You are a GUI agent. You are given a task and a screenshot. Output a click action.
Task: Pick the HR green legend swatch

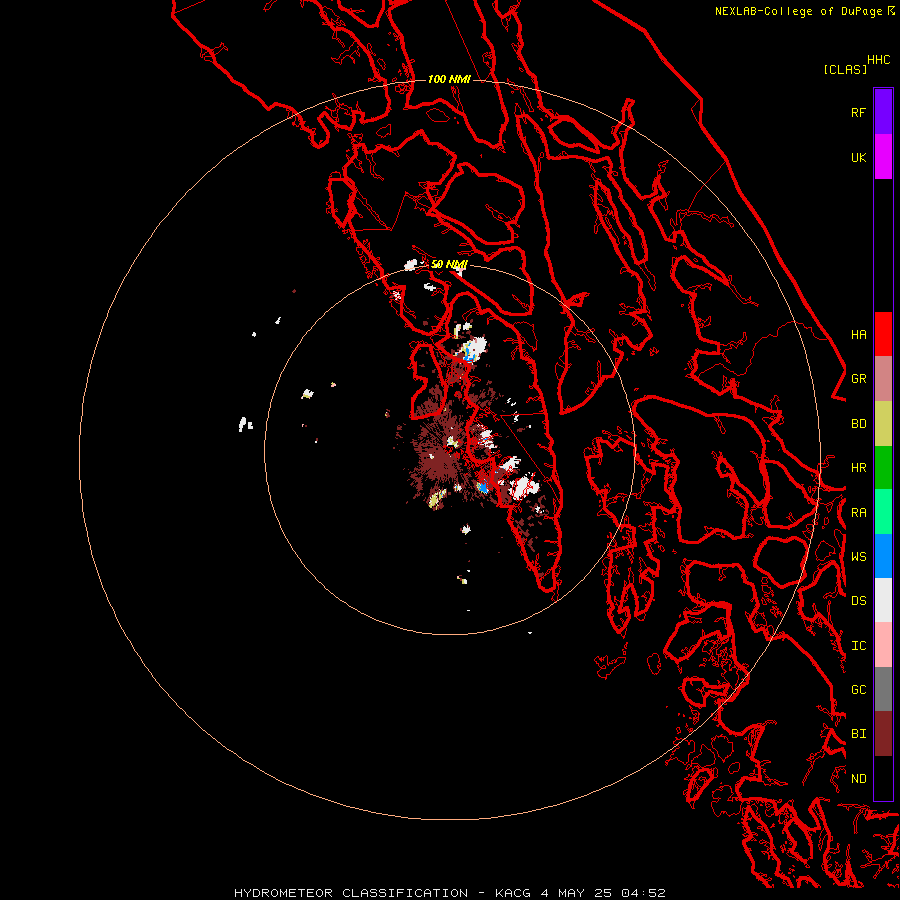[x=883, y=468]
